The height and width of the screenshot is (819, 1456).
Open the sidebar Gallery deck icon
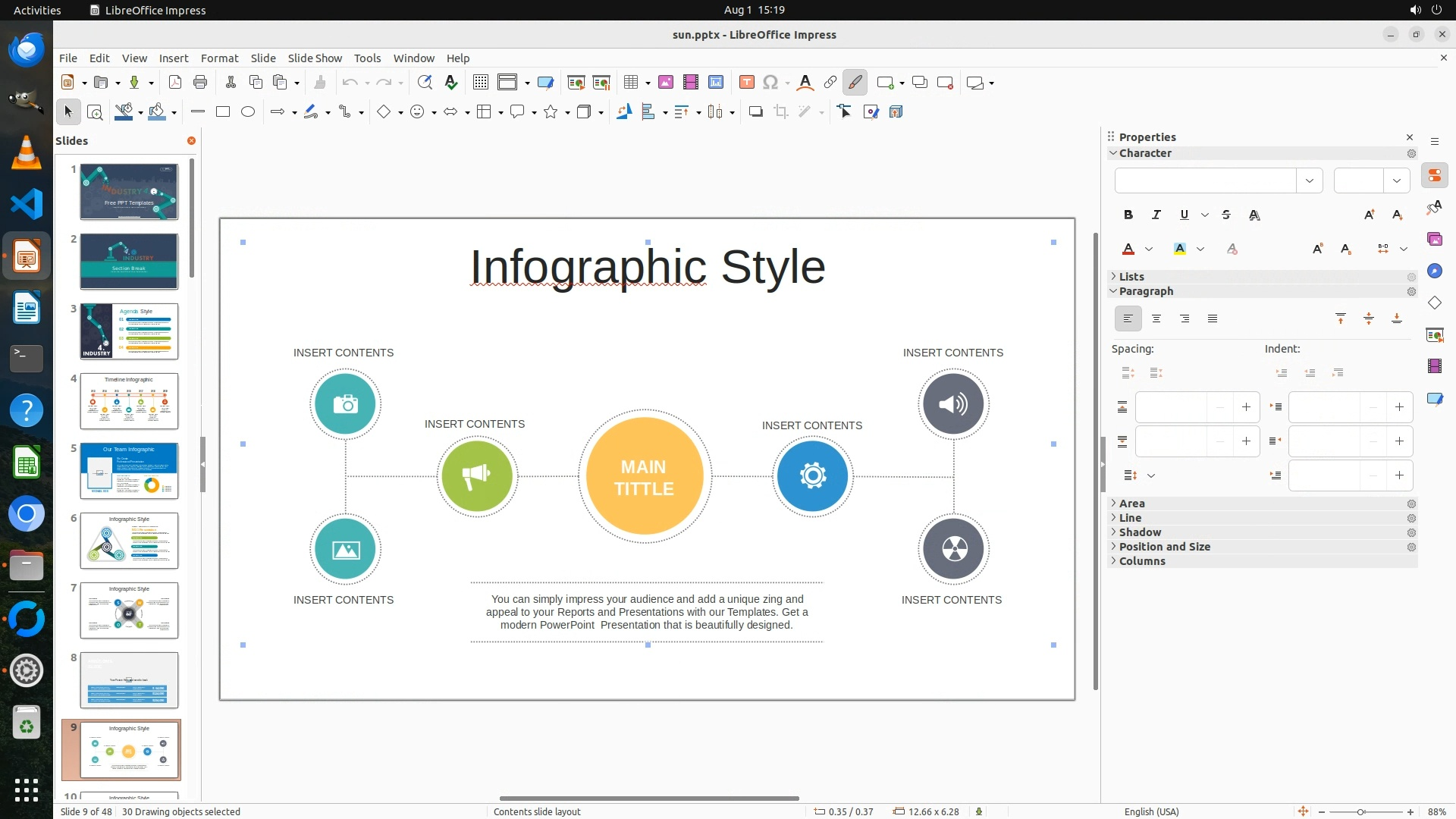1434,239
